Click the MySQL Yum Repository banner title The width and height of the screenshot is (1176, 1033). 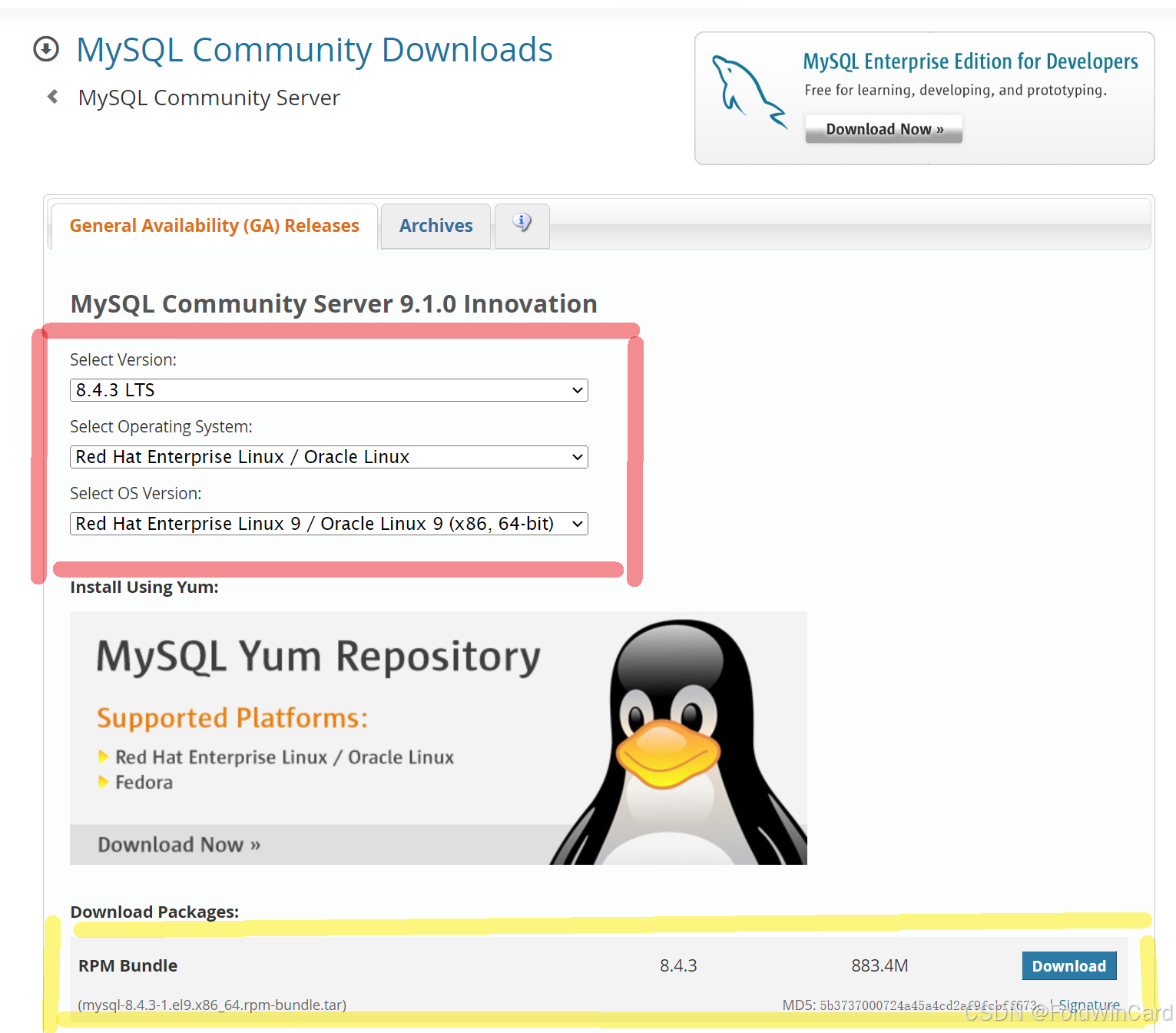click(319, 657)
